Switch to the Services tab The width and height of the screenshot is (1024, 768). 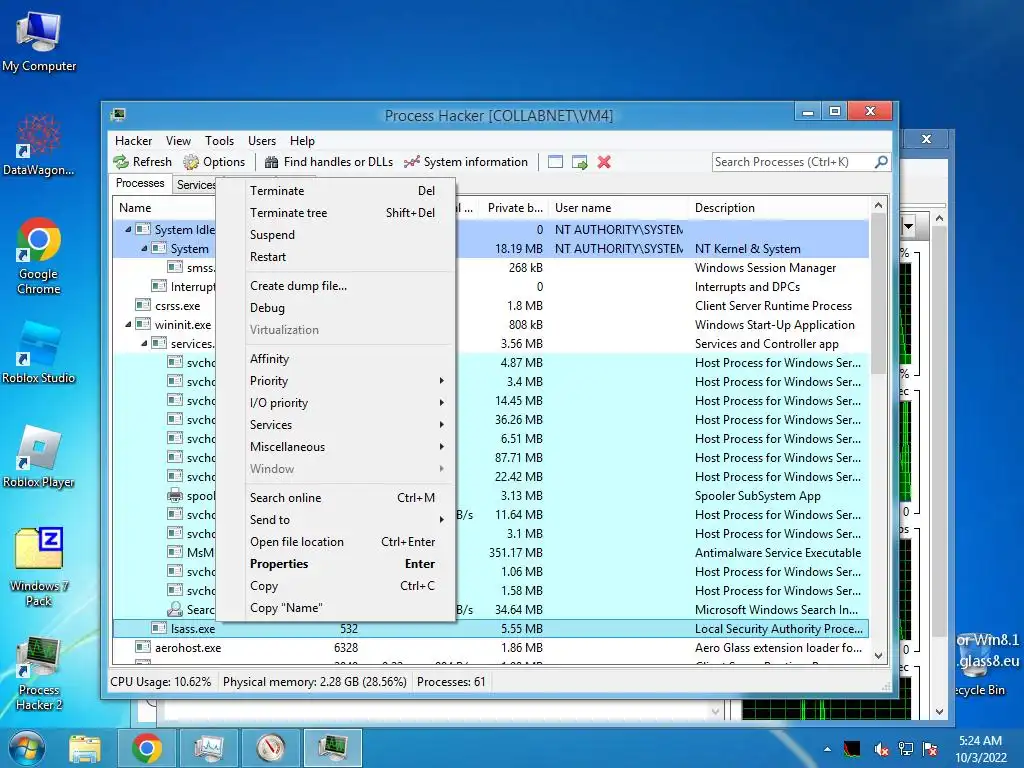195,185
